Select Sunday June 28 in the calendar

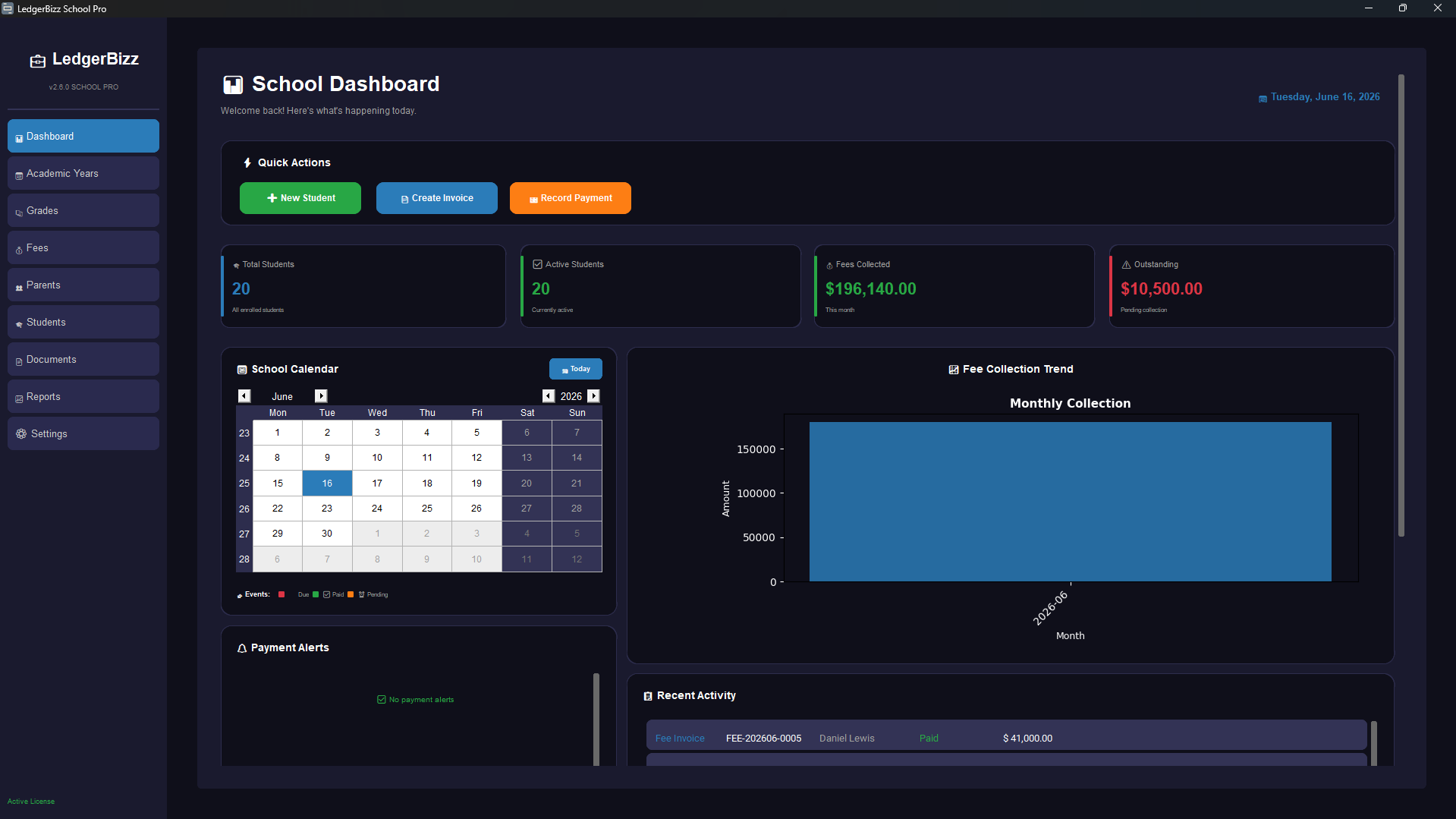pyautogui.click(x=577, y=509)
